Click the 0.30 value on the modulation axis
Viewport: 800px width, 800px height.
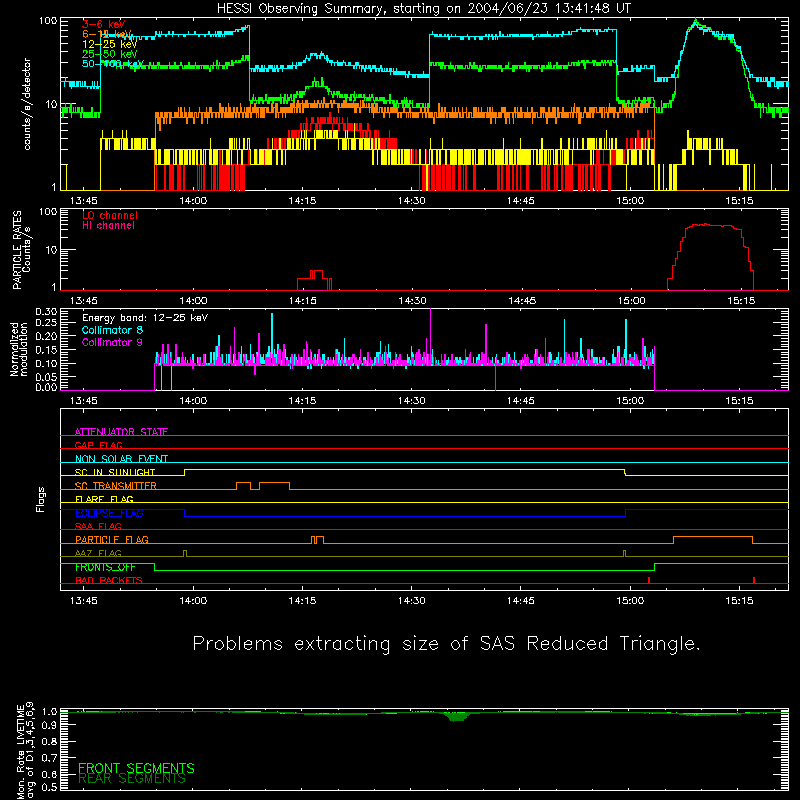pyautogui.click(x=47, y=312)
